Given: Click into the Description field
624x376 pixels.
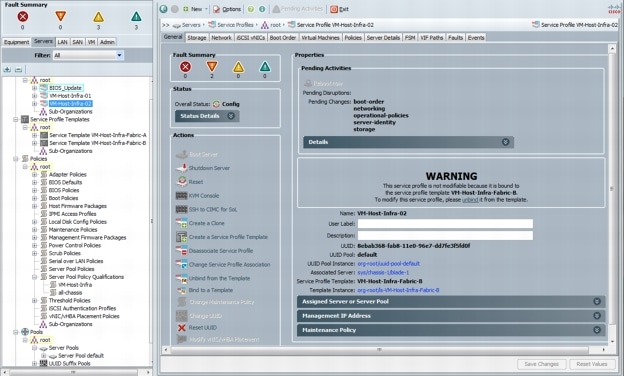Looking at the screenshot, I should tap(445, 236).
